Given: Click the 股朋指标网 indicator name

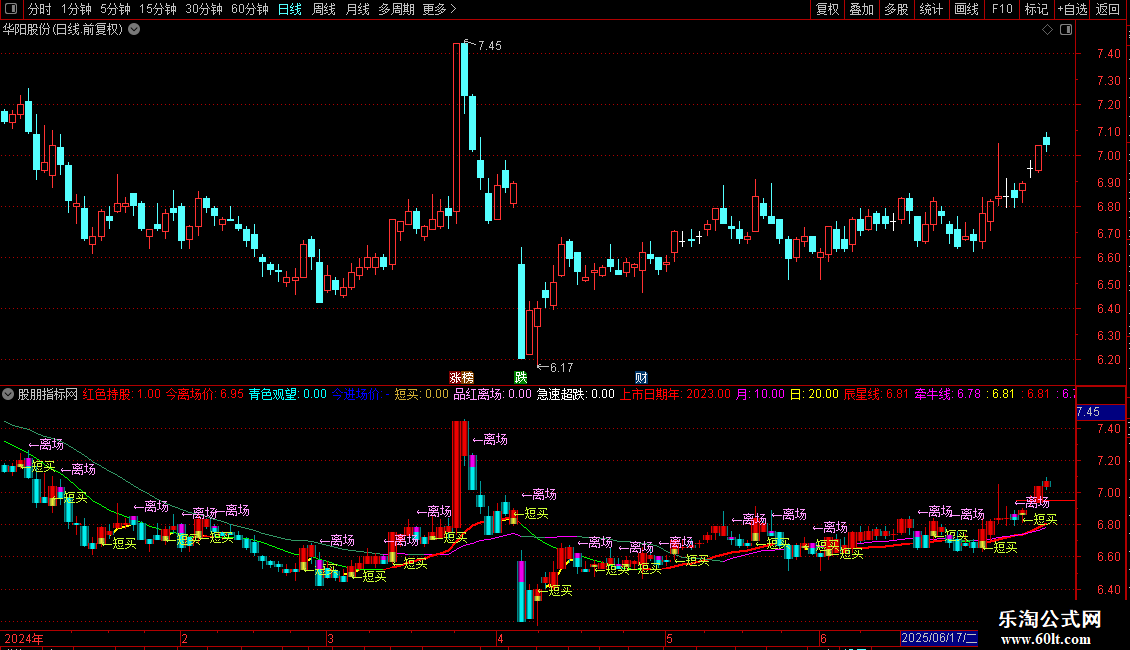Looking at the screenshot, I should 48,394.
